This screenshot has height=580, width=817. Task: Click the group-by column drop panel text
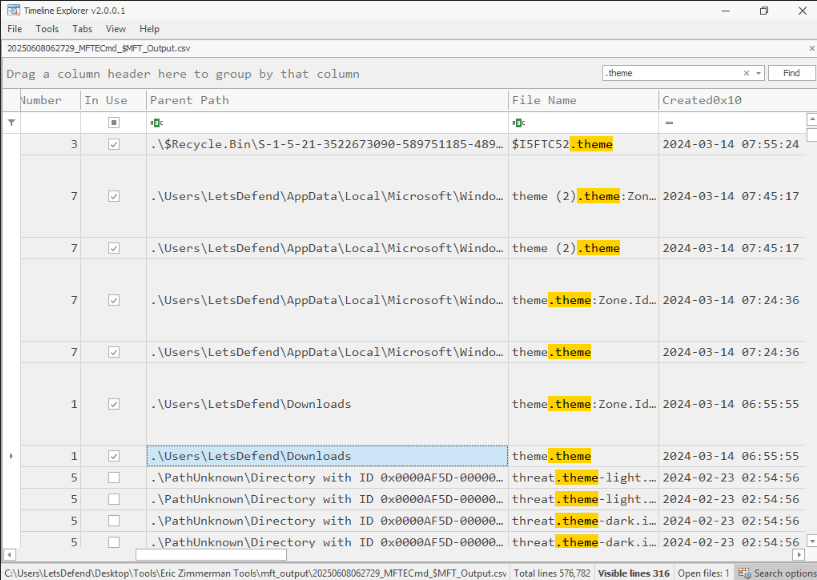point(183,74)
